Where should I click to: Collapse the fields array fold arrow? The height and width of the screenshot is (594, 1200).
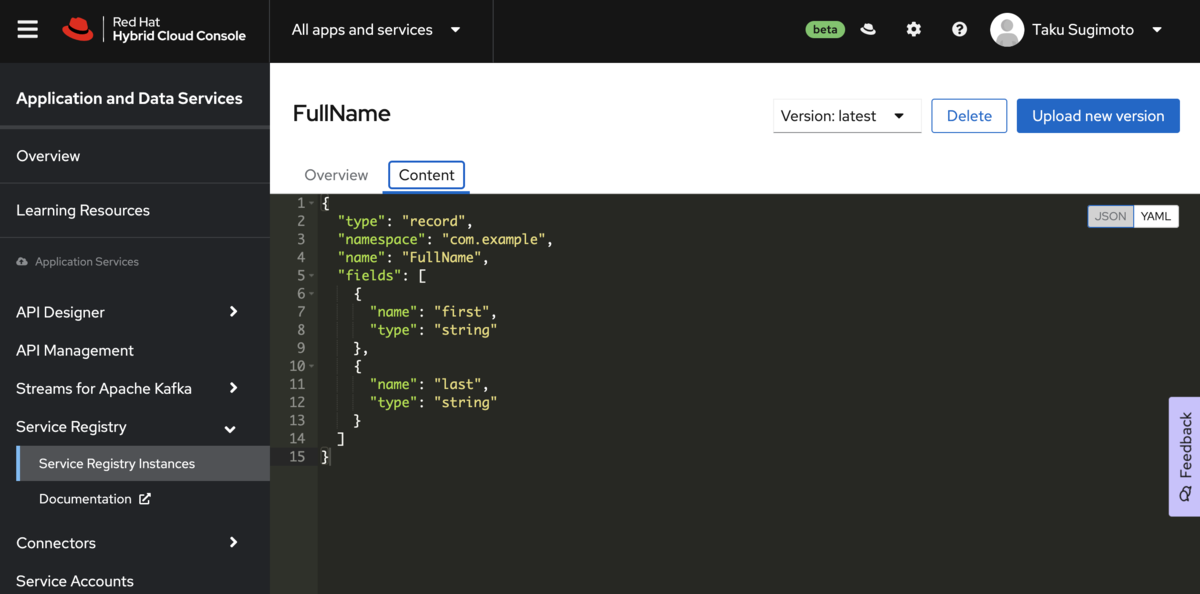click(312, 276)
